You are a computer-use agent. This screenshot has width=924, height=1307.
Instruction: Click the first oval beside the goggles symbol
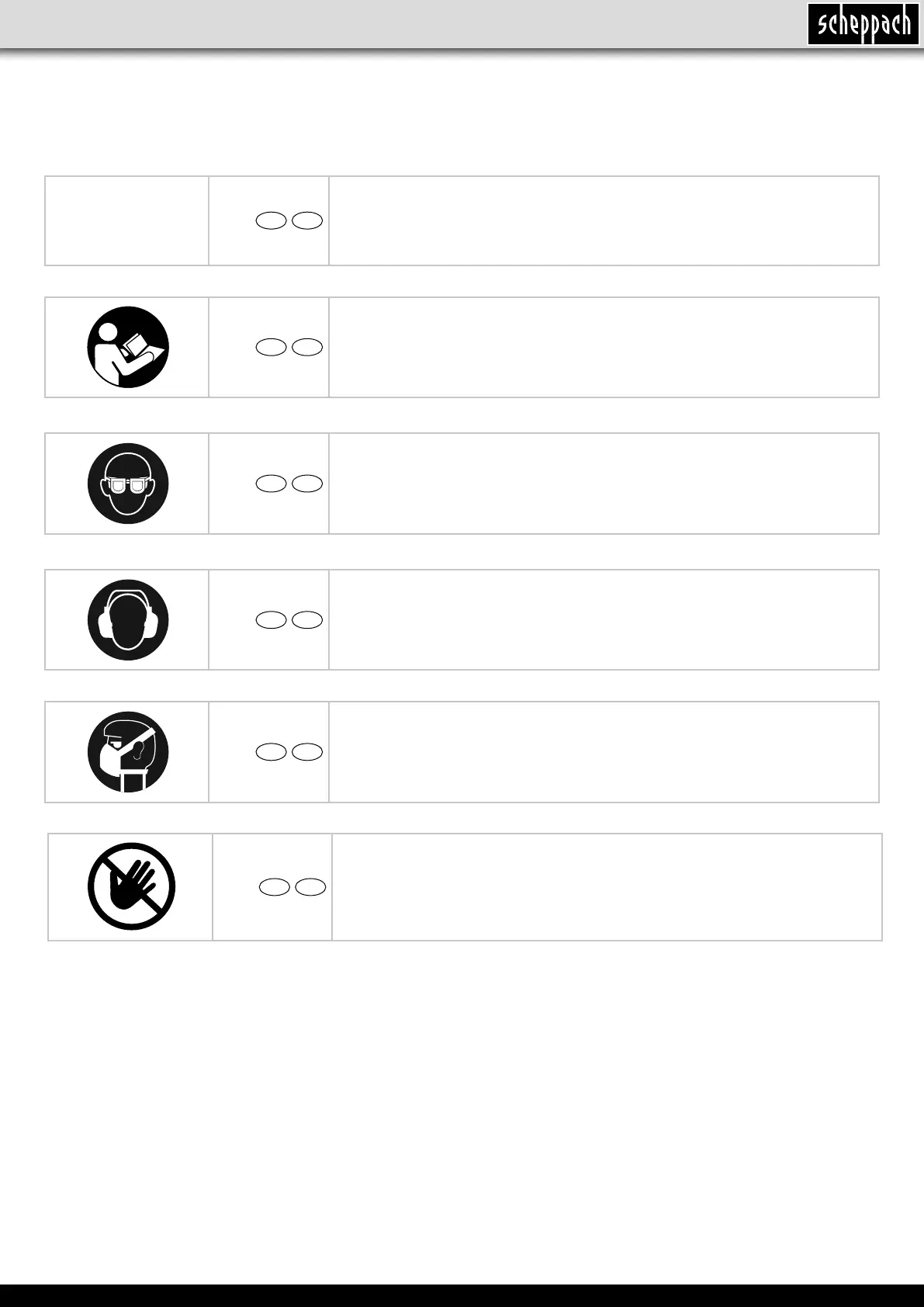[270, 484]
